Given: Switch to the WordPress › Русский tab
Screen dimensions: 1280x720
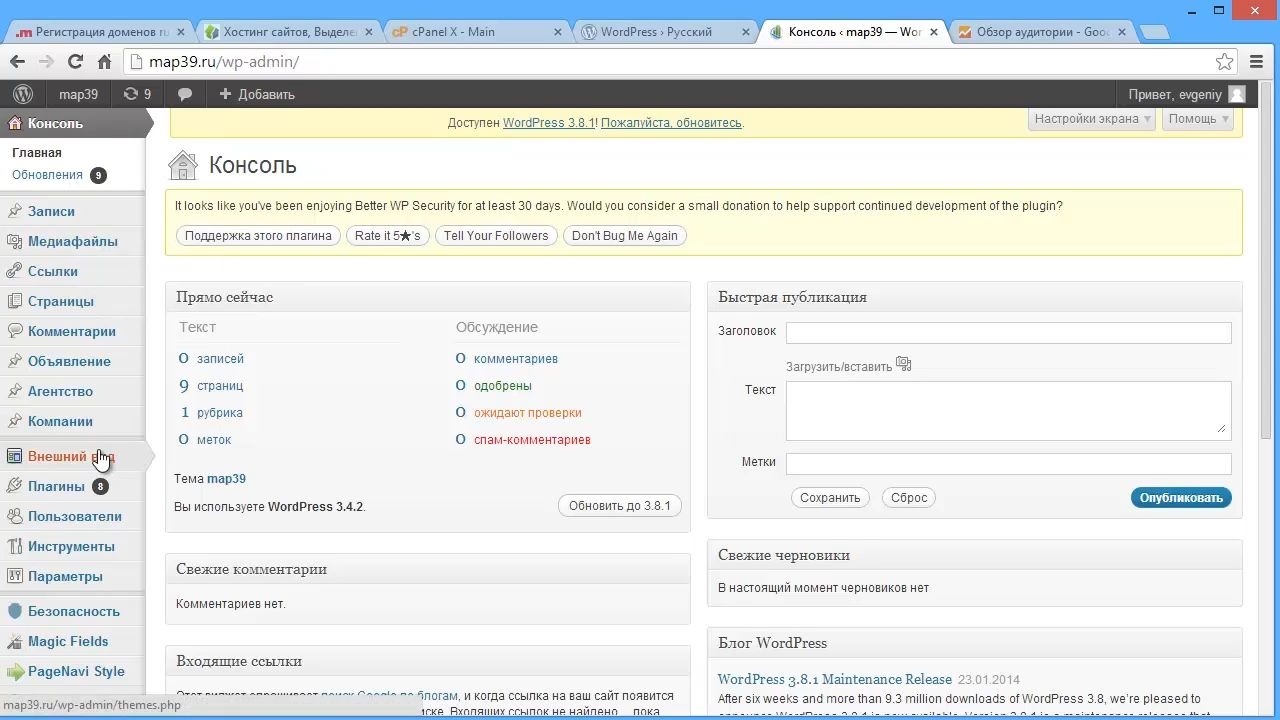Looking at the screenshot, I should pyautogui.click(x=665, y=32).
